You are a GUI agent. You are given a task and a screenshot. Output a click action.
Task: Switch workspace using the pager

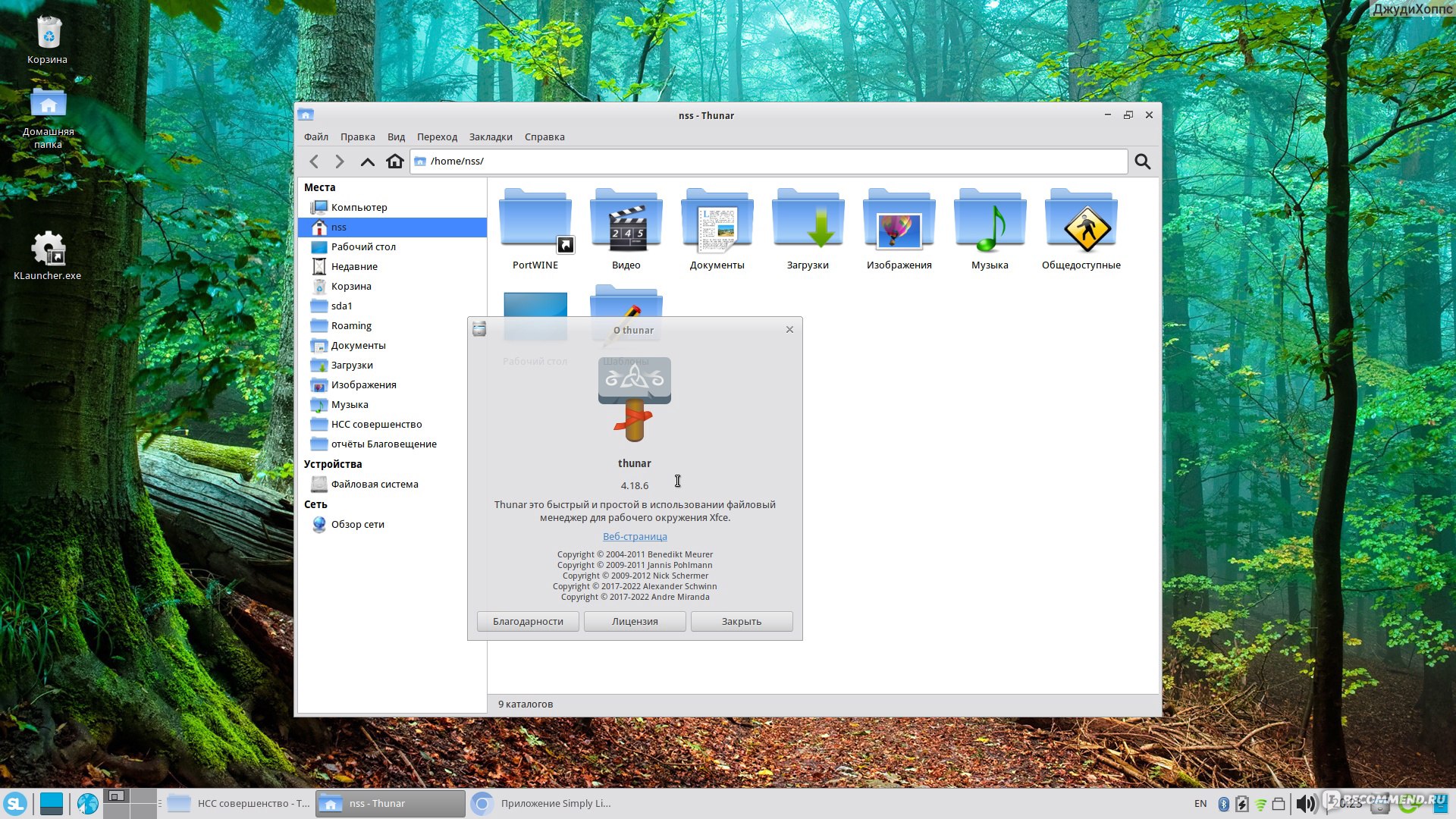[130, 804]
